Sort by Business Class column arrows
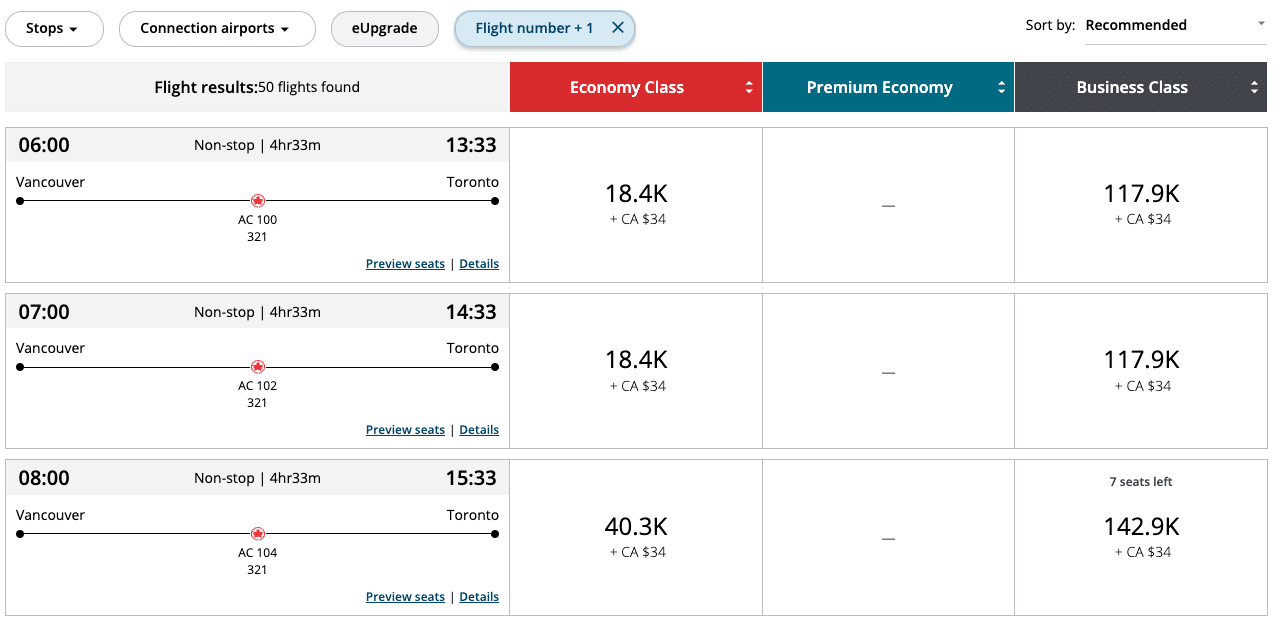 click(x=1254, y=88)
